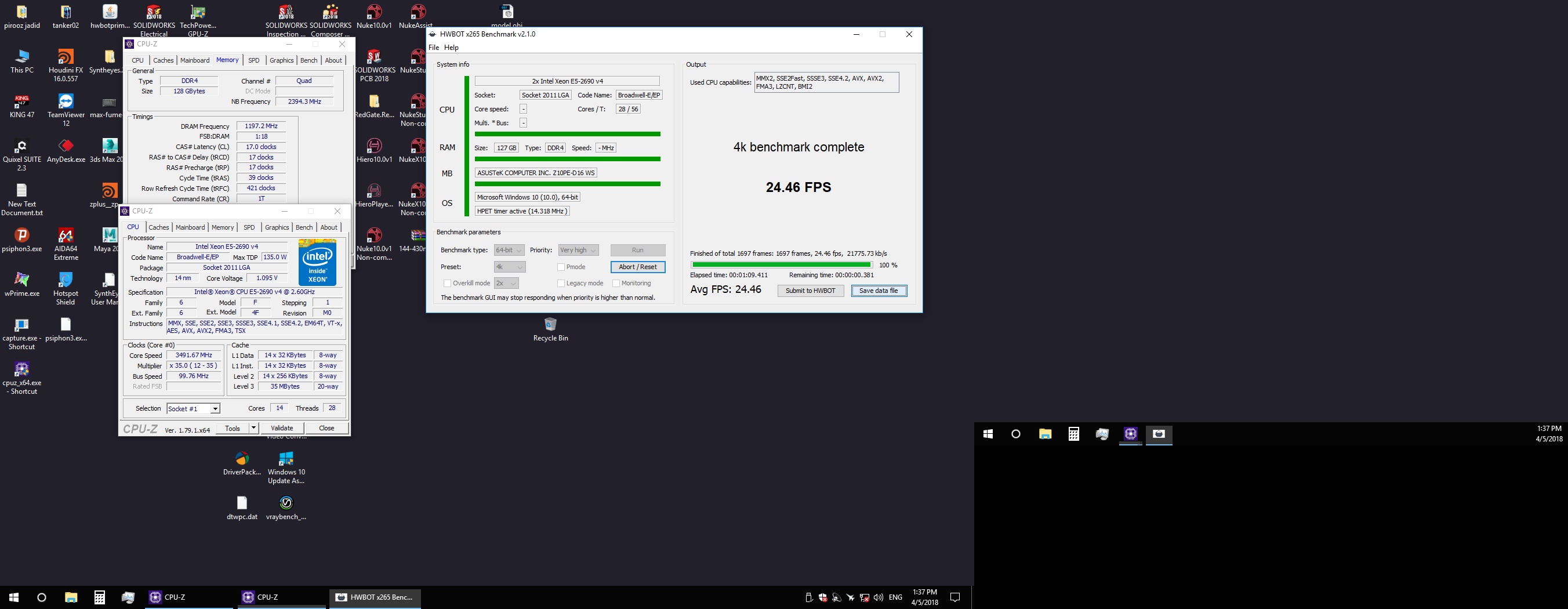Click the volume icon in the system tray
Viewport: 1568px width, 609px height.
(x=879, y=597)
